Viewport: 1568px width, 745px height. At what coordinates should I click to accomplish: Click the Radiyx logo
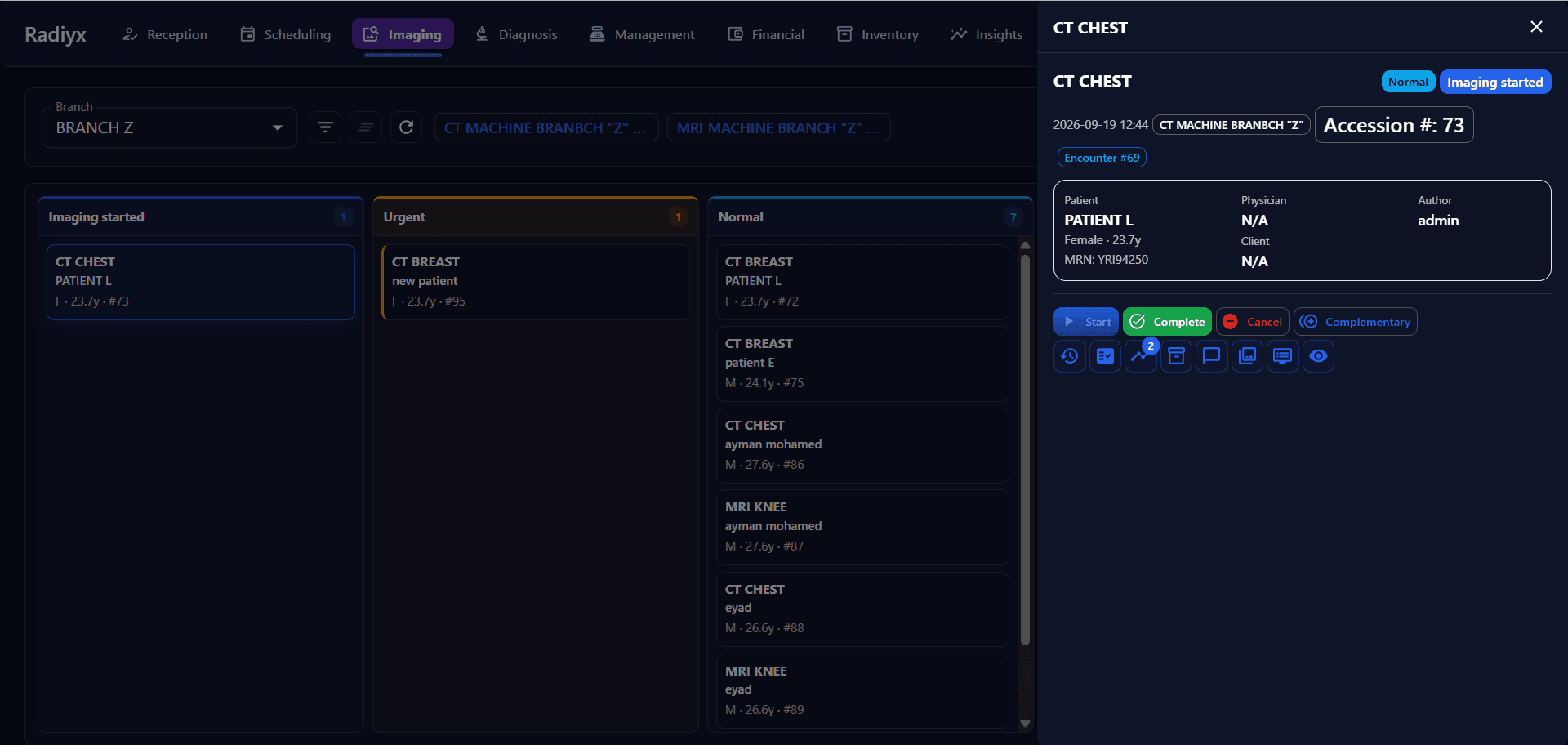click(x=56, y=34)
